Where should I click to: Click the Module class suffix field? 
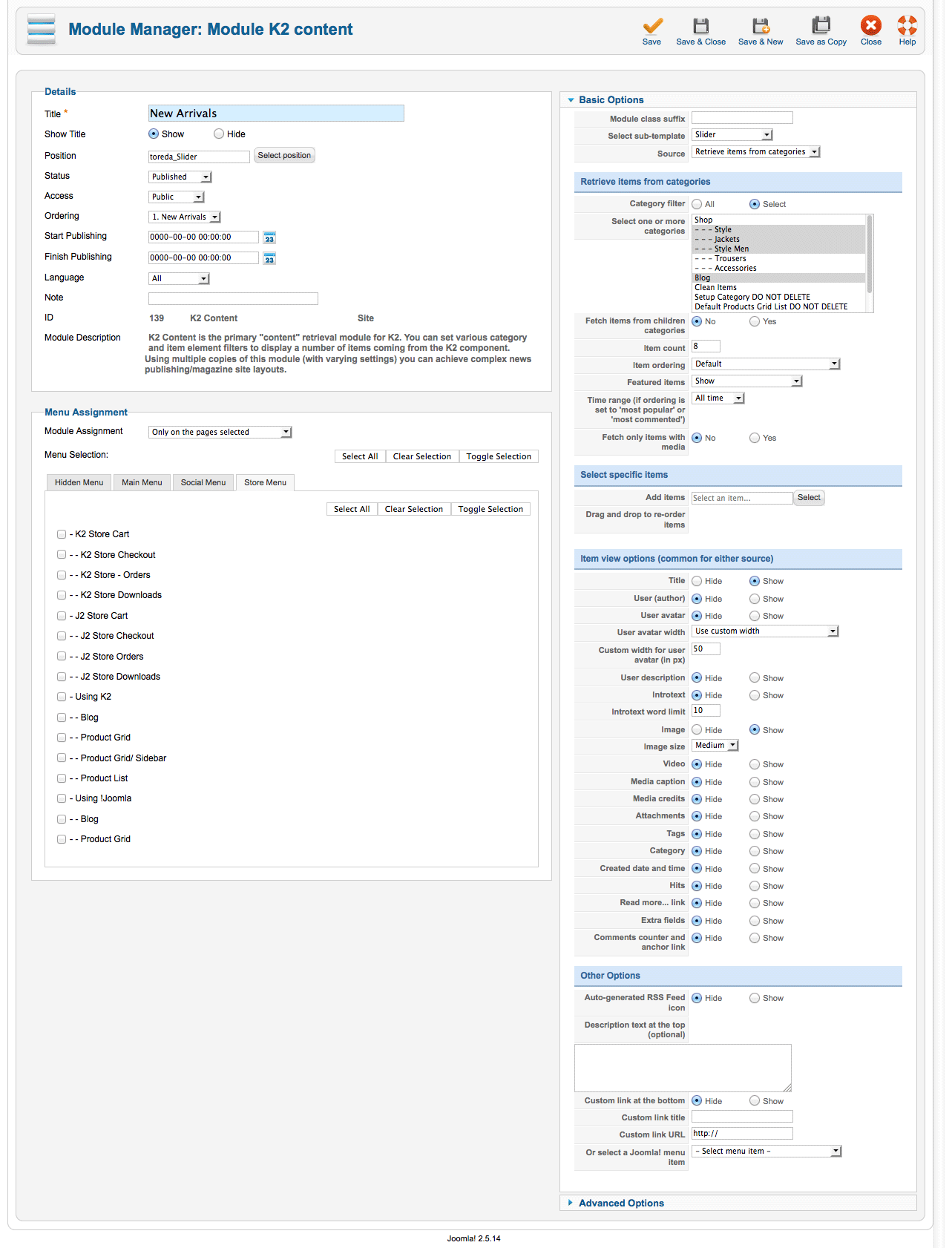(x=742, y=118)
